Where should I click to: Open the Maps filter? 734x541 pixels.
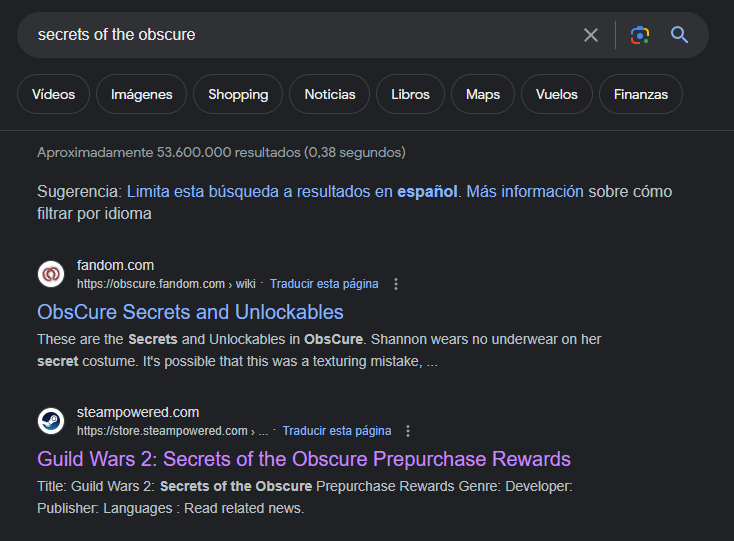click(483, 94)
